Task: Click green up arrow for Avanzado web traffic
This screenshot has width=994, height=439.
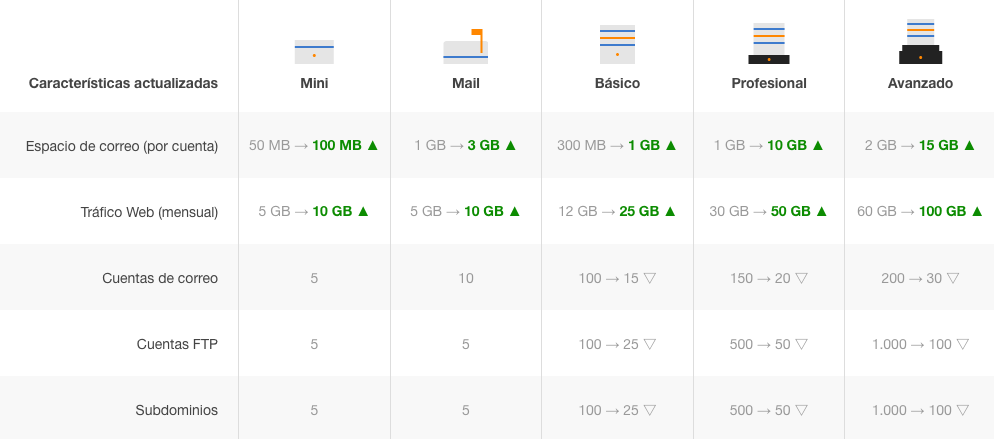Action: (977, 211)
